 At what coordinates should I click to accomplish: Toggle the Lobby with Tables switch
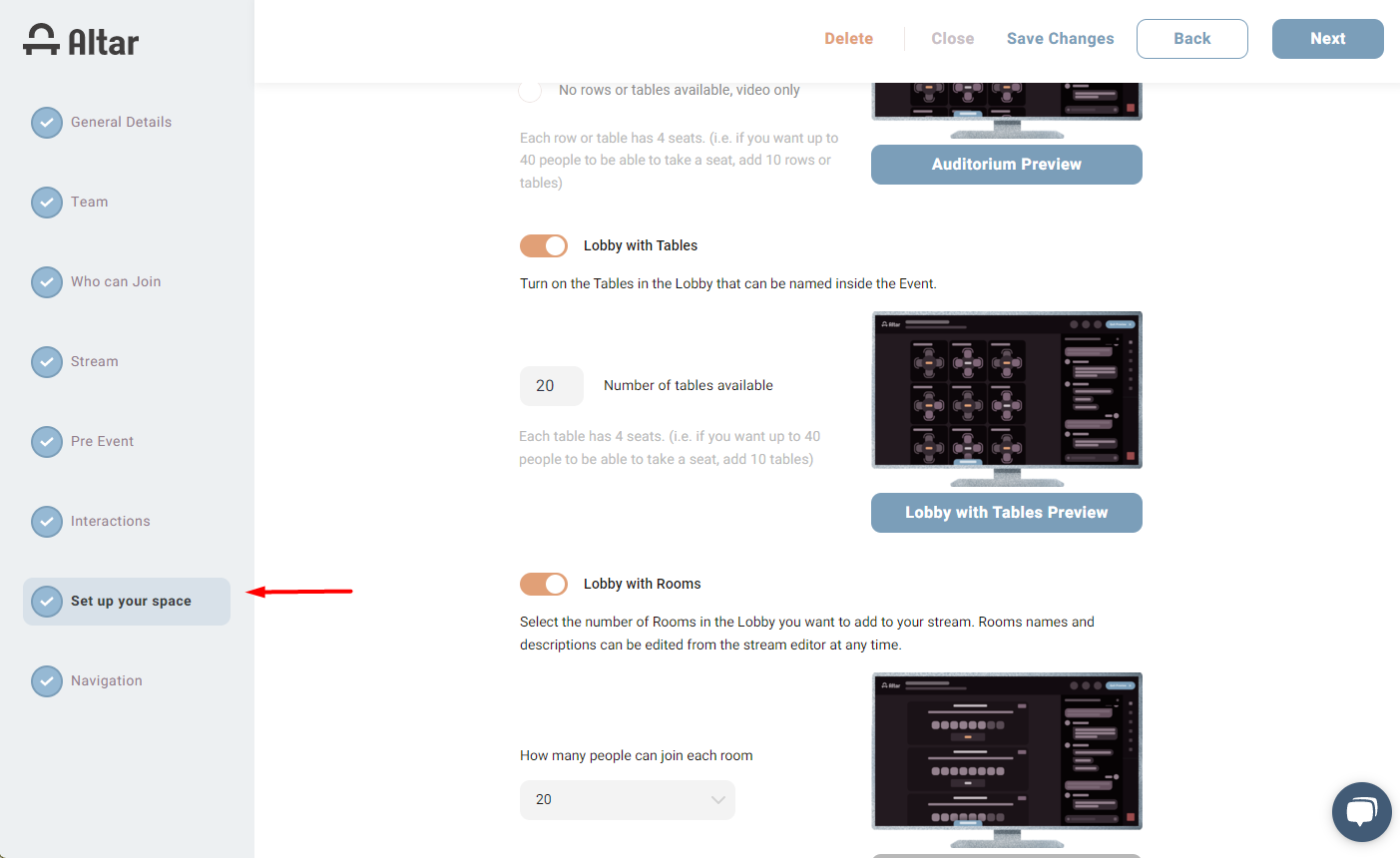coord(544,245)
